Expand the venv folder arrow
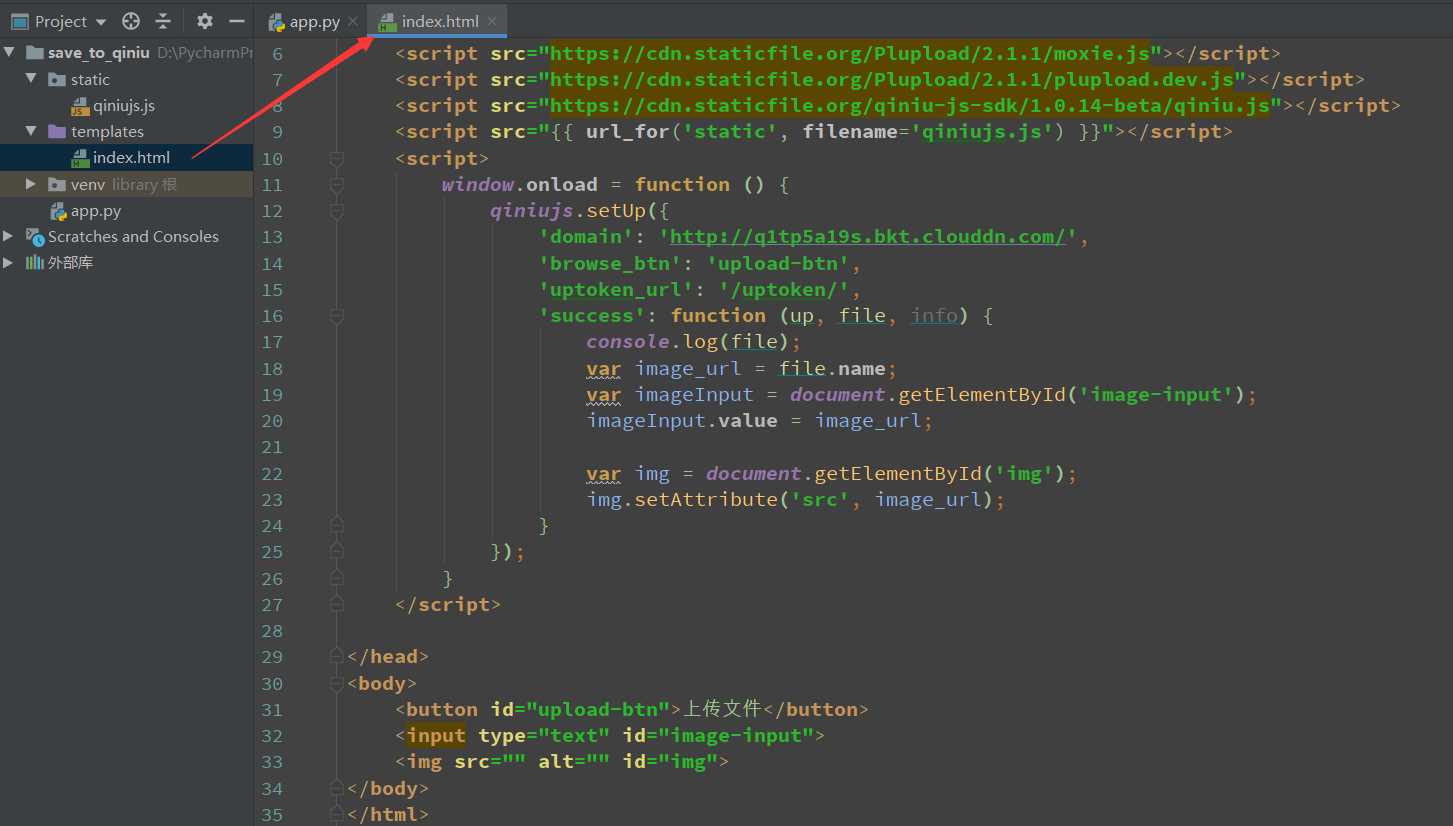This screenshot has width=1453, height=826. pos(31,184)
